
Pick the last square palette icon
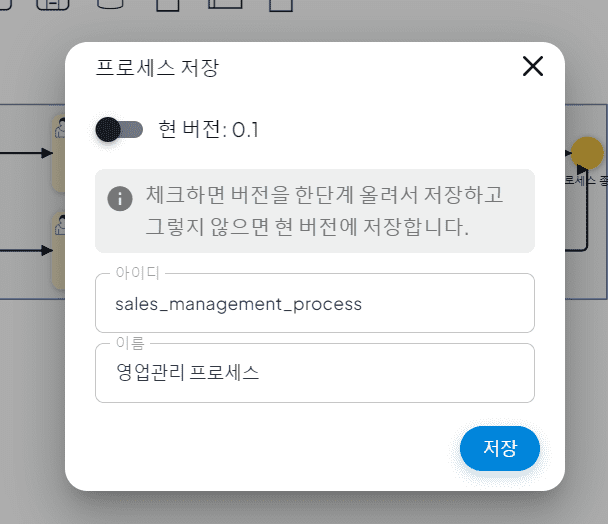pos(281,5)
